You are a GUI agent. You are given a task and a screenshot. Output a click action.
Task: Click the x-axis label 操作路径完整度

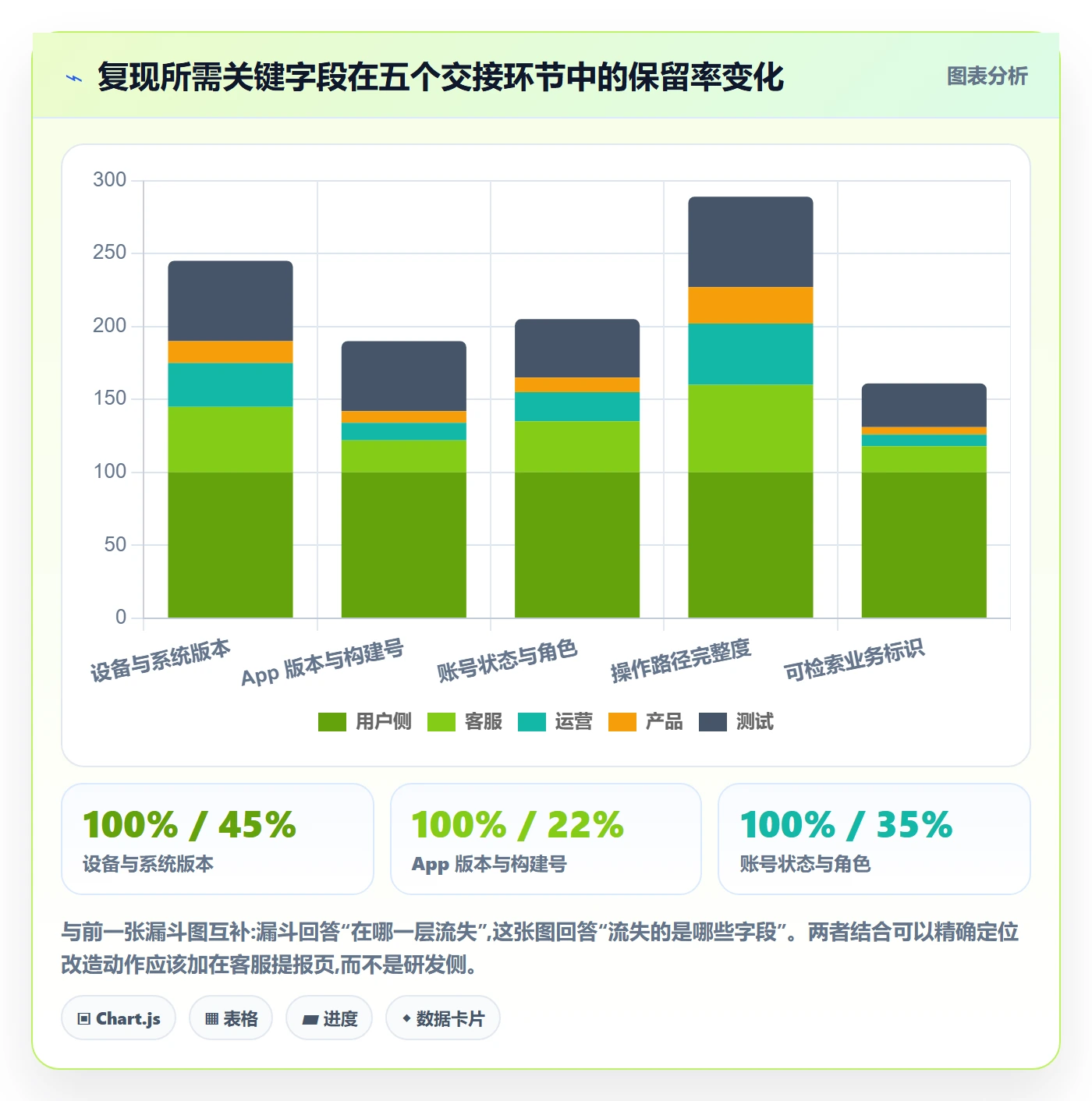(x=681, y=660)
